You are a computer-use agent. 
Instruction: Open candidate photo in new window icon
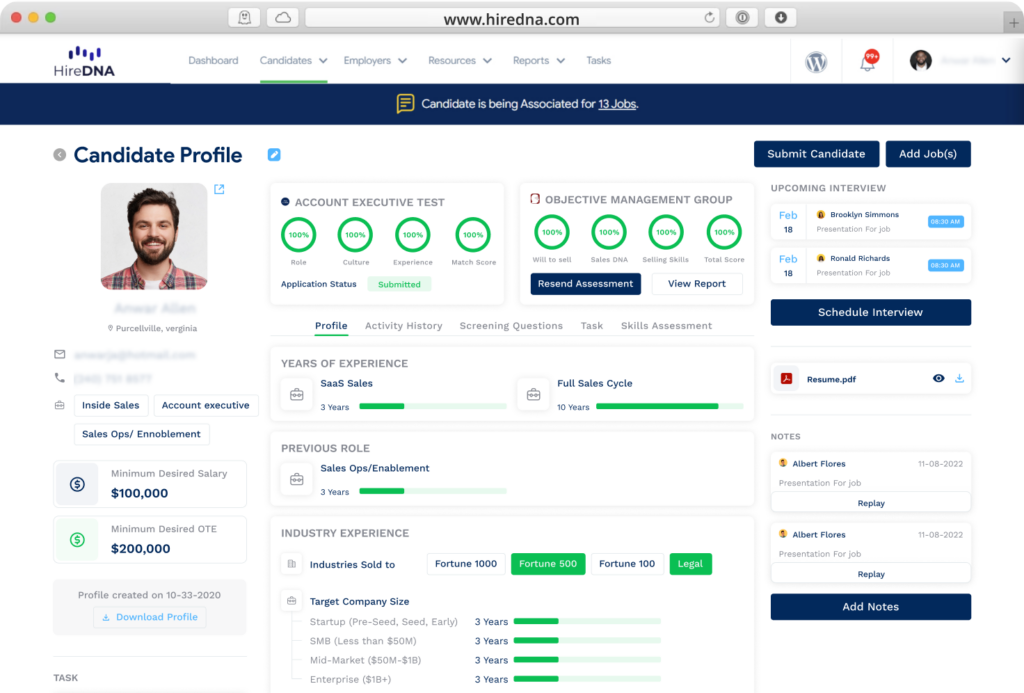click(x=219, y=189)
